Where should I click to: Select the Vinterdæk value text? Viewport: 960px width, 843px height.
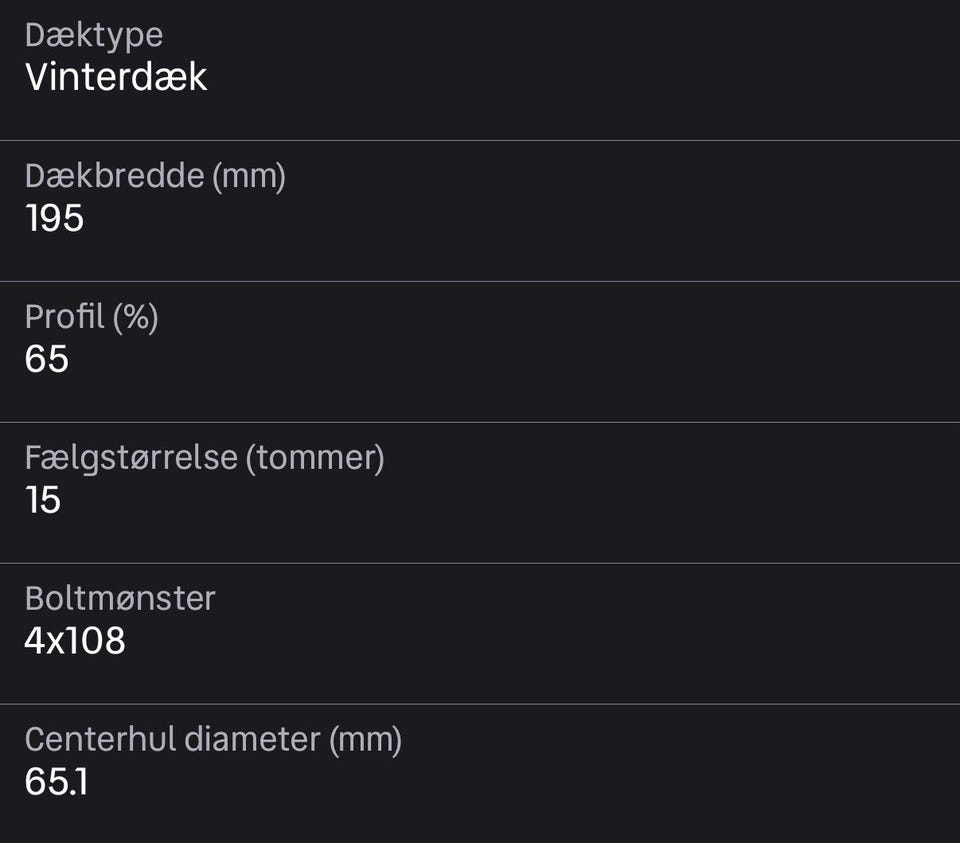[x=116, y=77]
